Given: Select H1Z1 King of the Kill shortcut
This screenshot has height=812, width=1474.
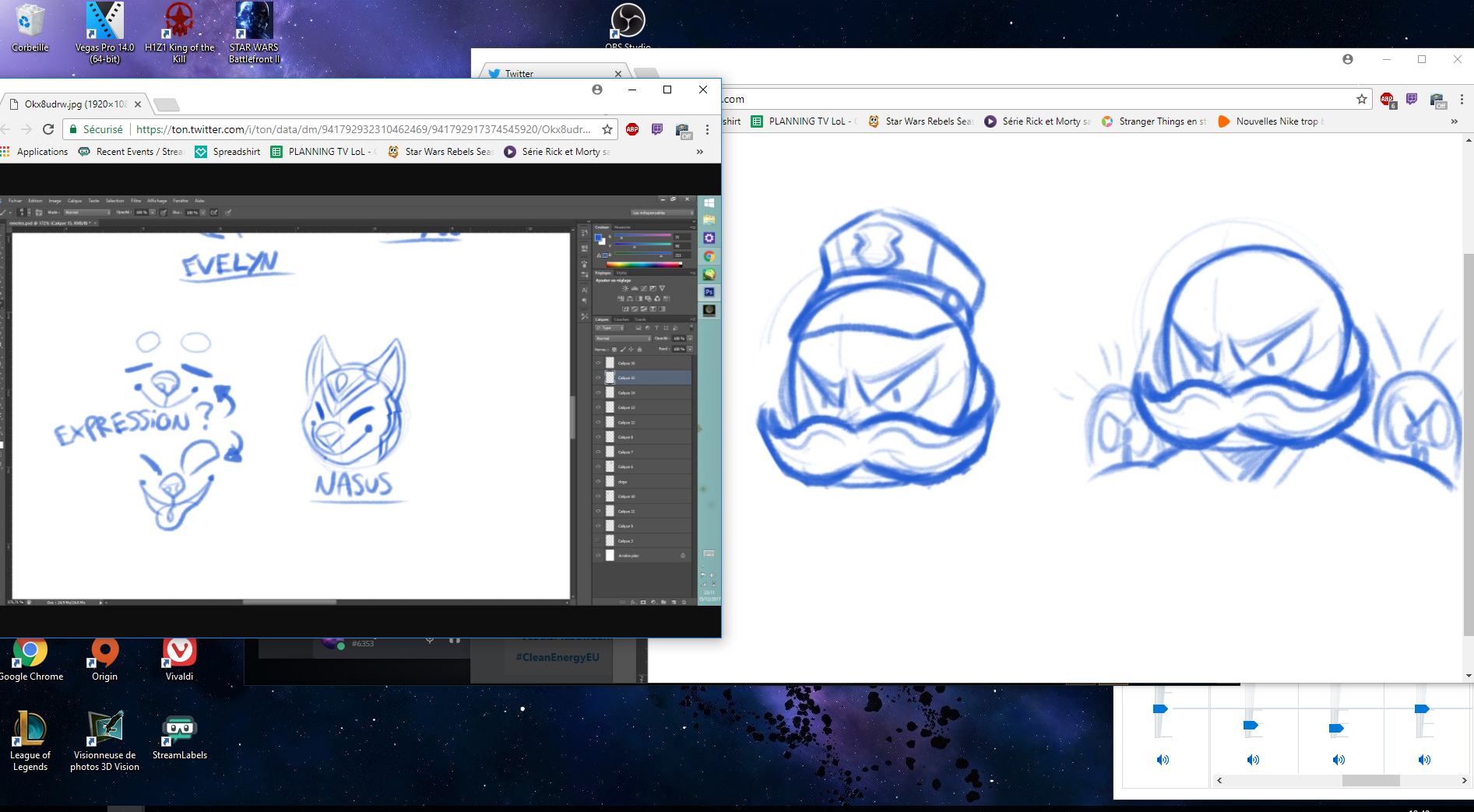Looking at the screenshot, I should pos(179,33).
